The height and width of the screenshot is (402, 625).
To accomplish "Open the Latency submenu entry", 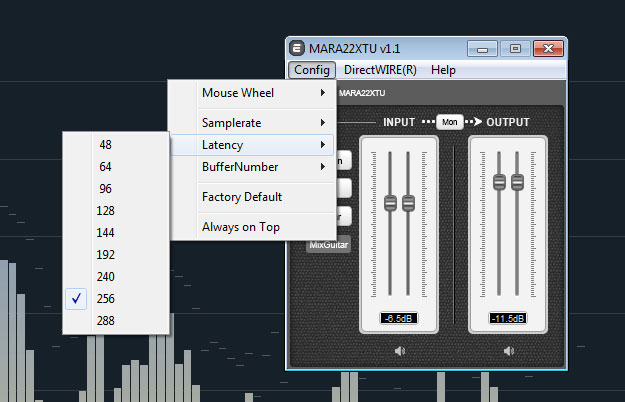I will [252, 145].
